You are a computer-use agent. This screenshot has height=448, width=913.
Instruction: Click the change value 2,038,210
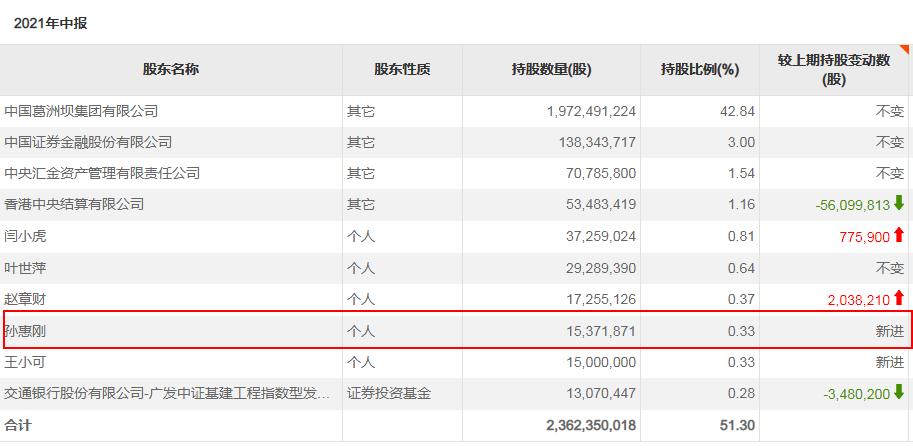click(859, 300)
